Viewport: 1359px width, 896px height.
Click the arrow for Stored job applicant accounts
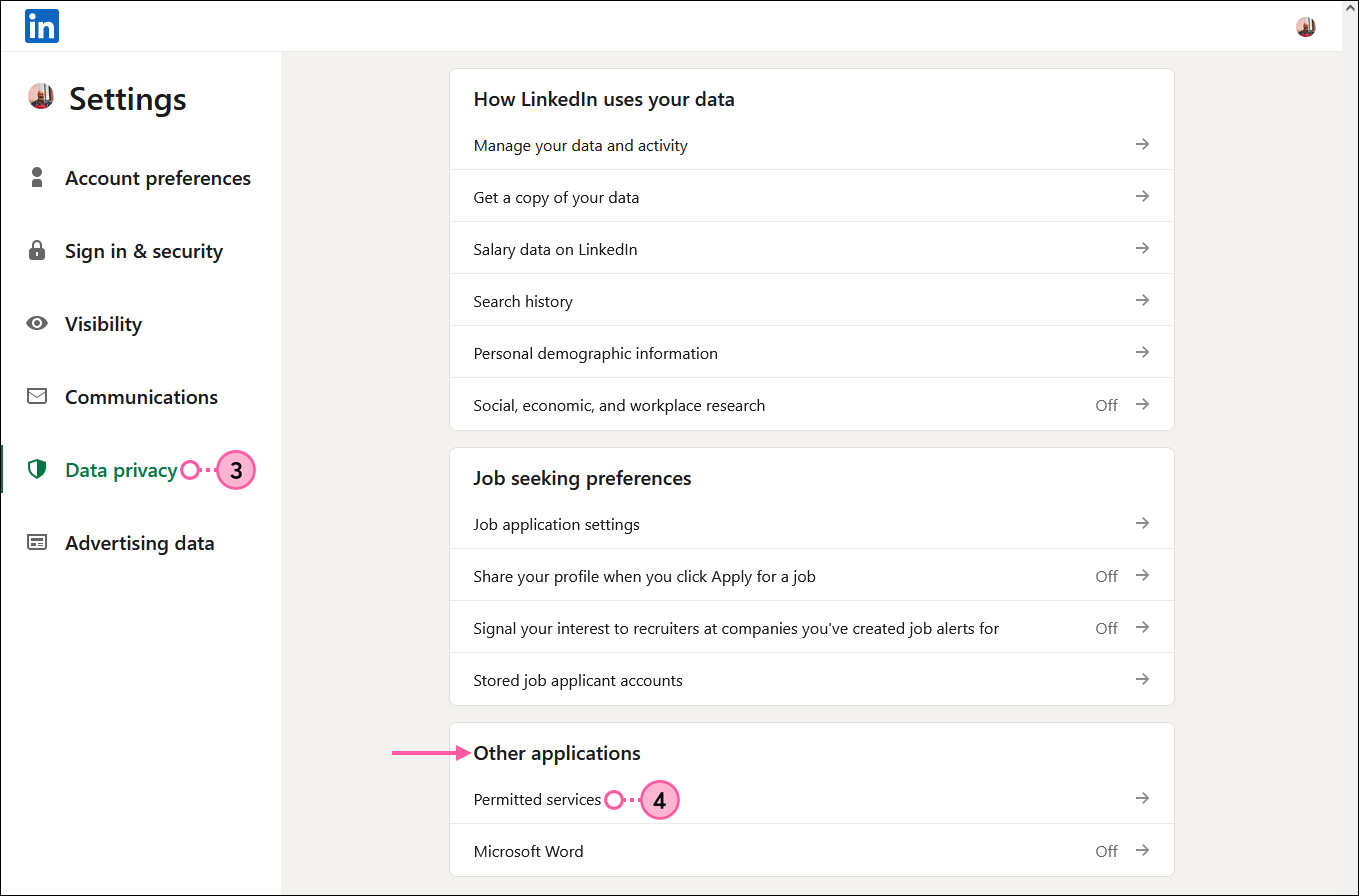[1142, 679]
